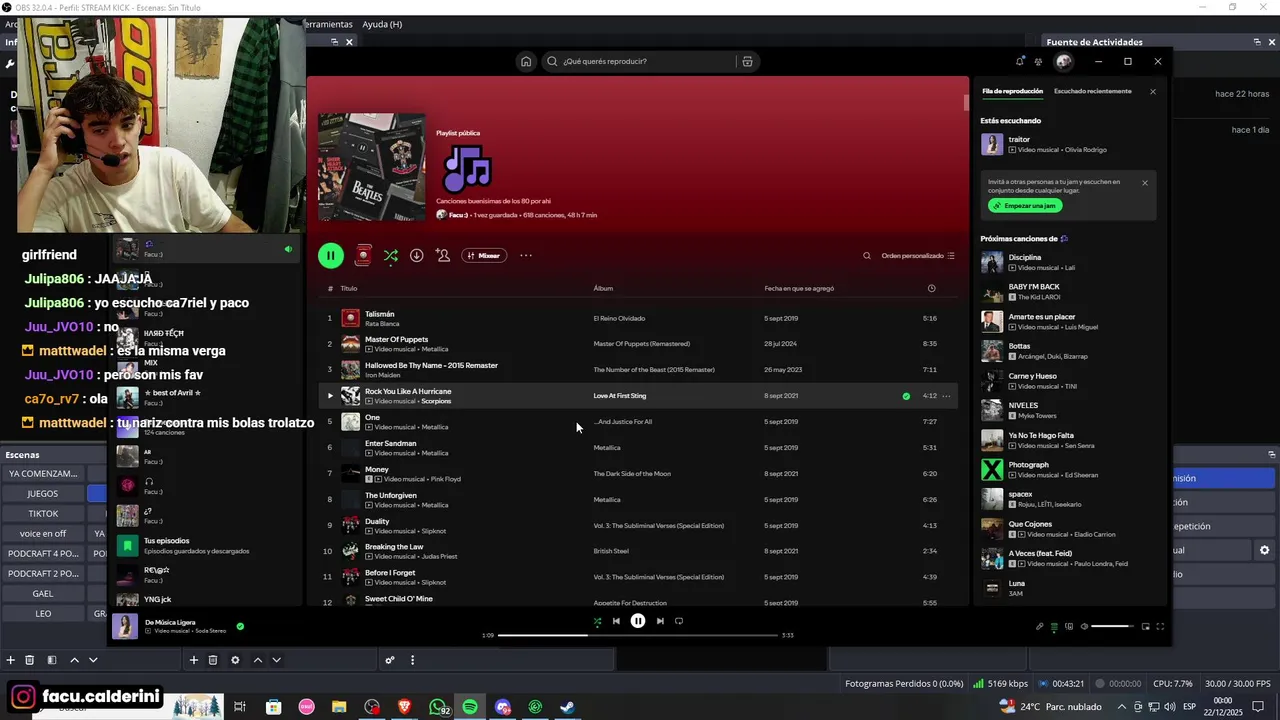Toggle the liked check beside De Música Ligera
This screenshot has width=1280, height=720.
pyautogui.click(x=240, y=627)
